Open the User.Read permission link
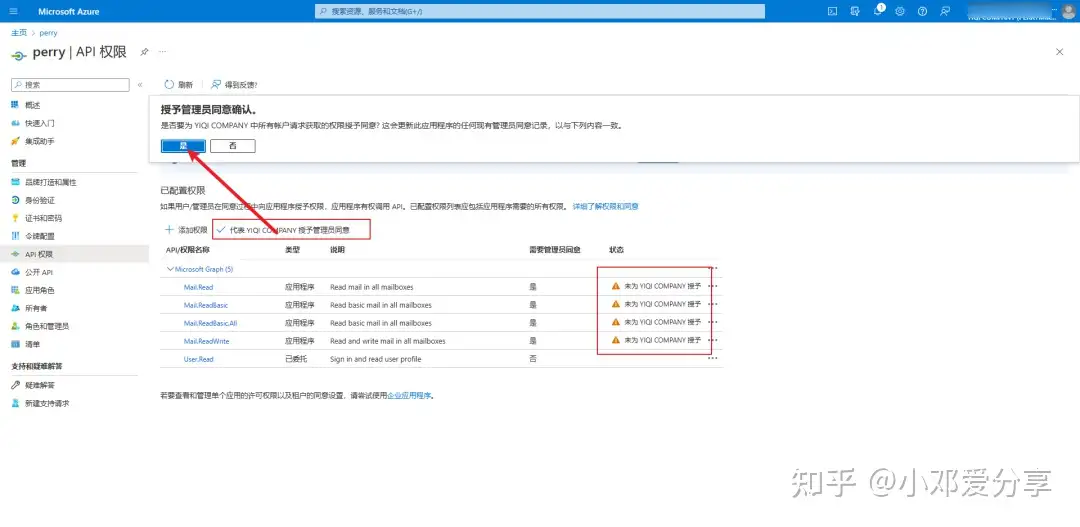The image size is (1080, 527). click(198, 359)
